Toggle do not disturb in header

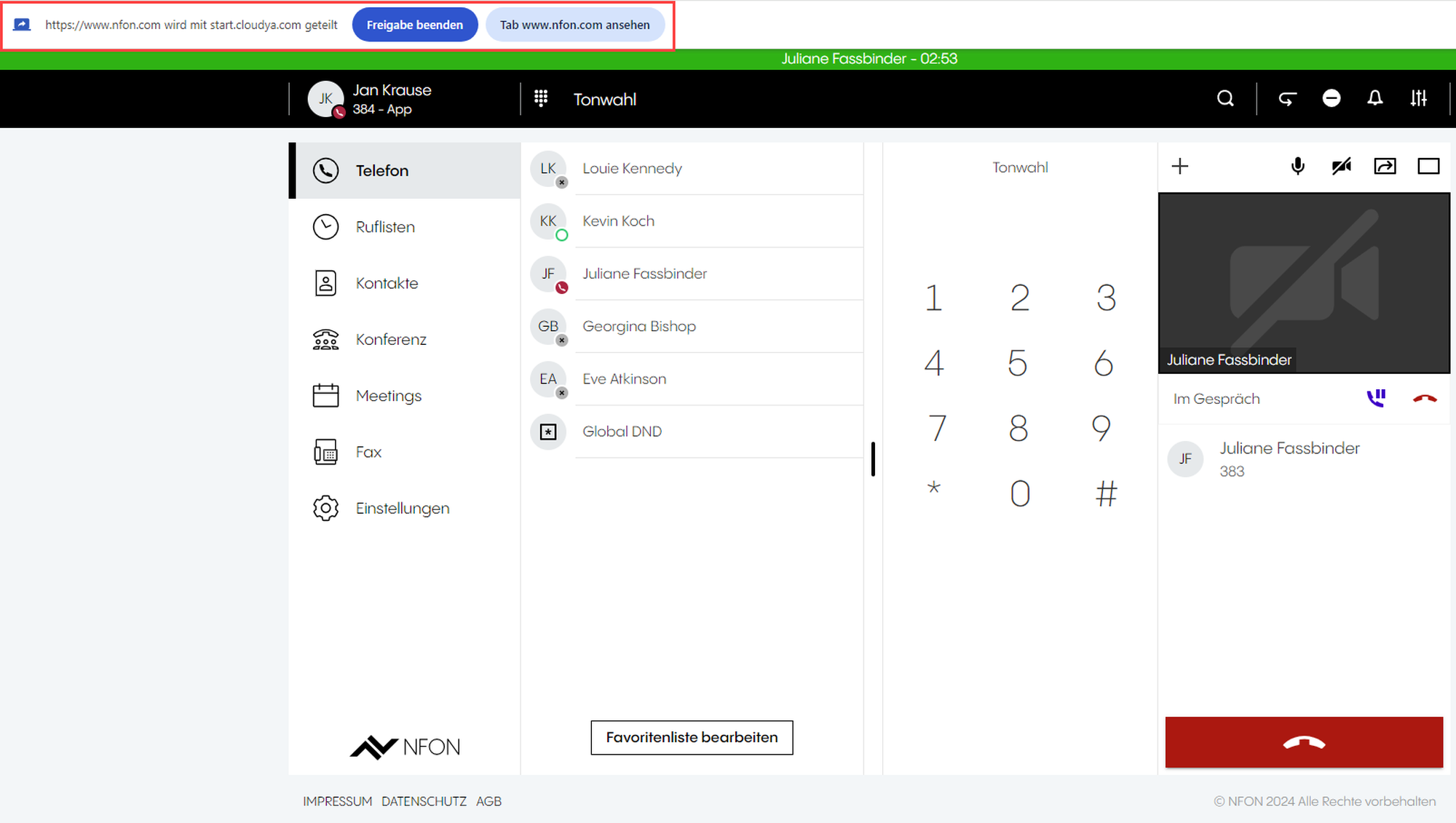click(x=1331, y=98)
